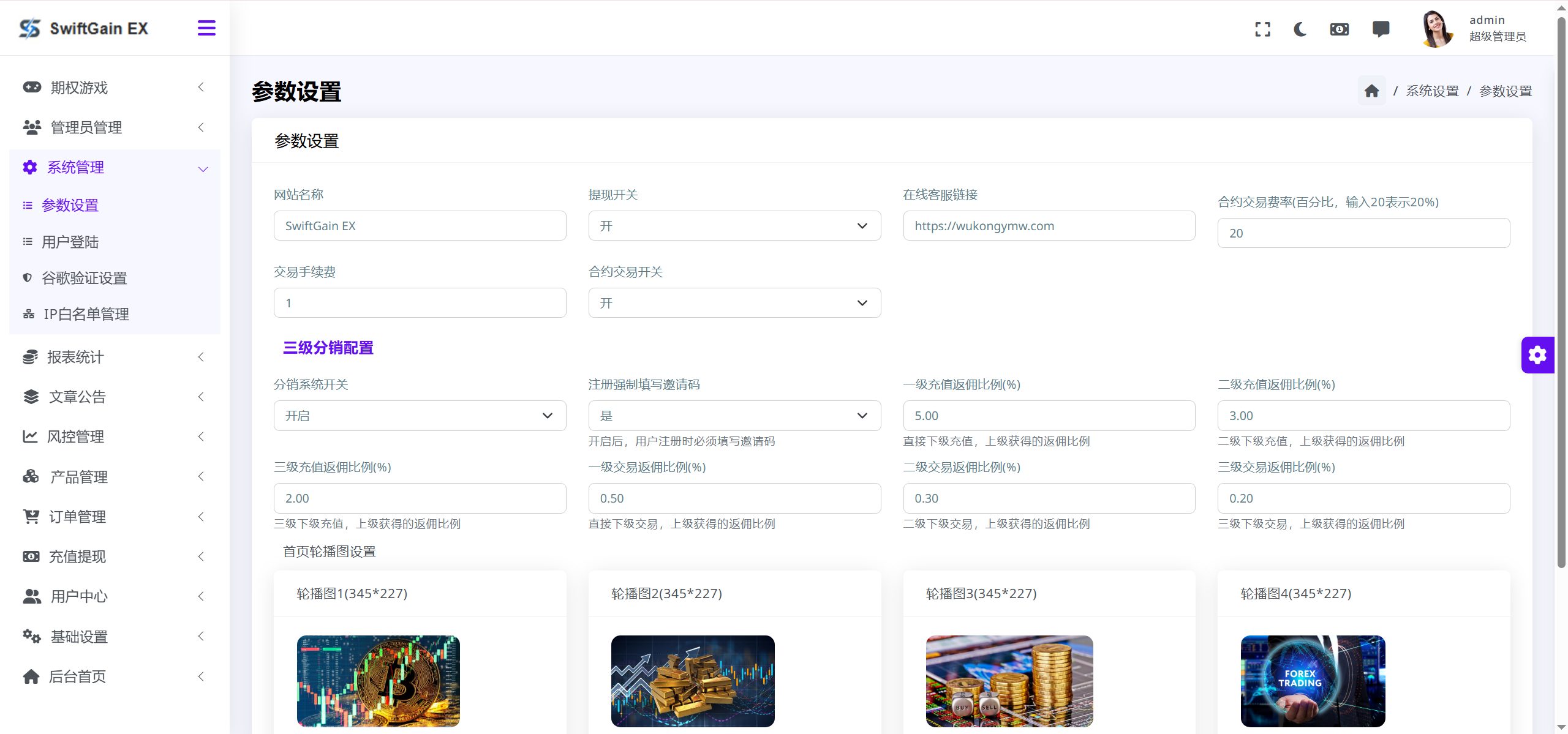Click the 三级分销配置 heading link

click(x=328, y=348)
